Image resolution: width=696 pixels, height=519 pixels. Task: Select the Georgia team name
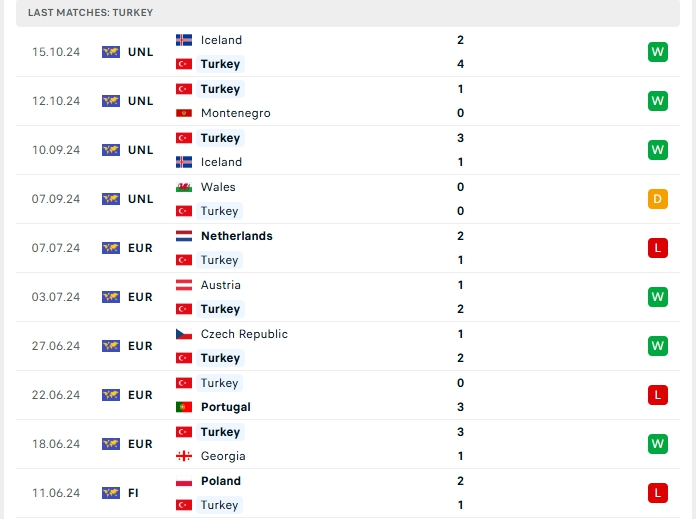pos(222,456)
